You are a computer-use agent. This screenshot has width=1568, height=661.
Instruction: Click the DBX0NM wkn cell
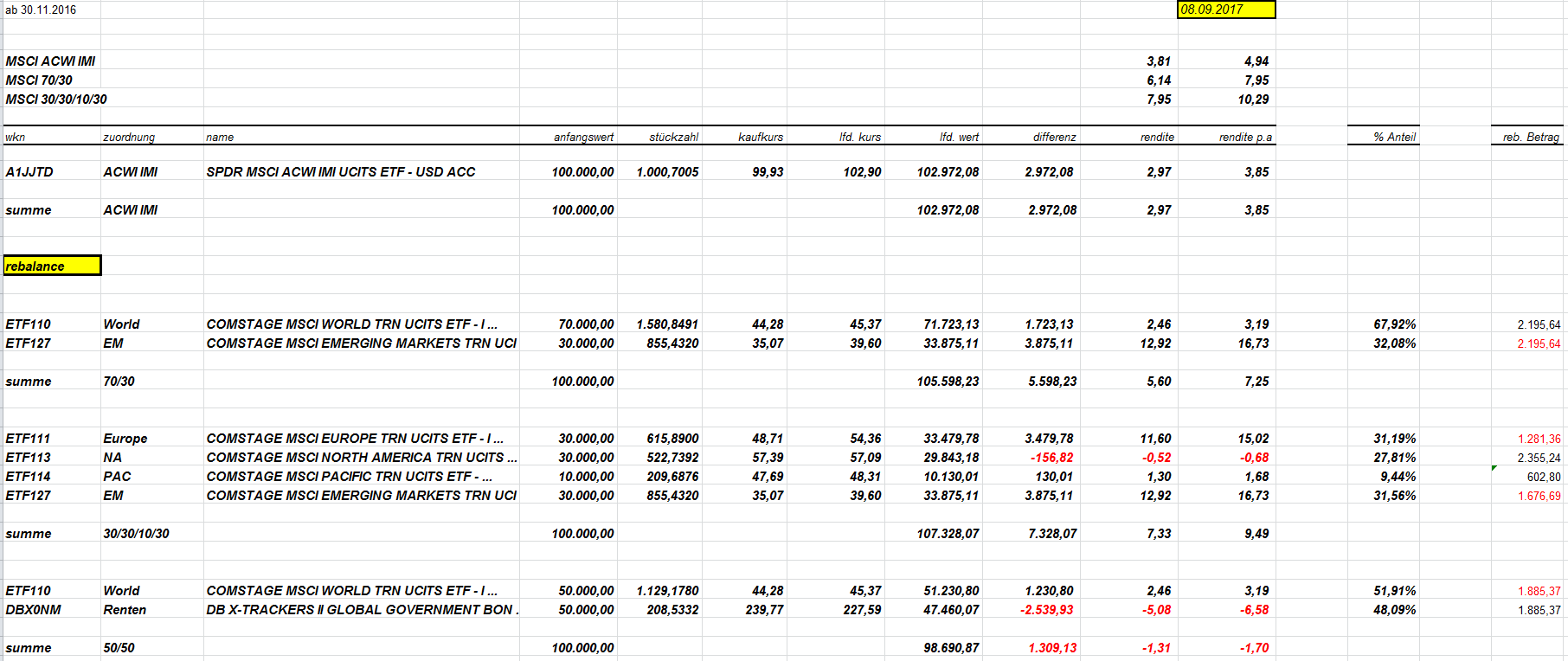[52, 610]
